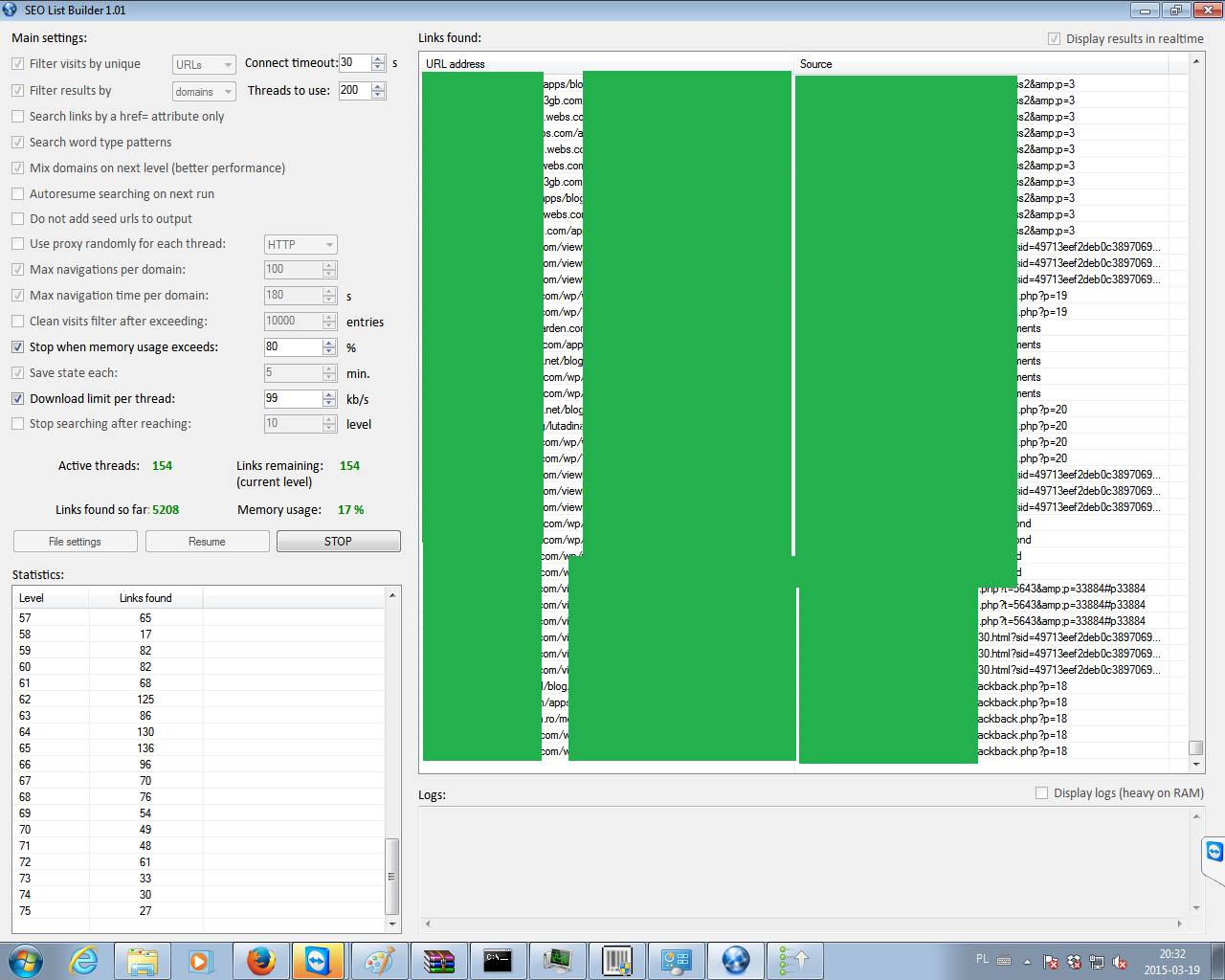Open Windows Explorer folder icon in taskbar
This screenshot has width=1225, height=980.
142,960
